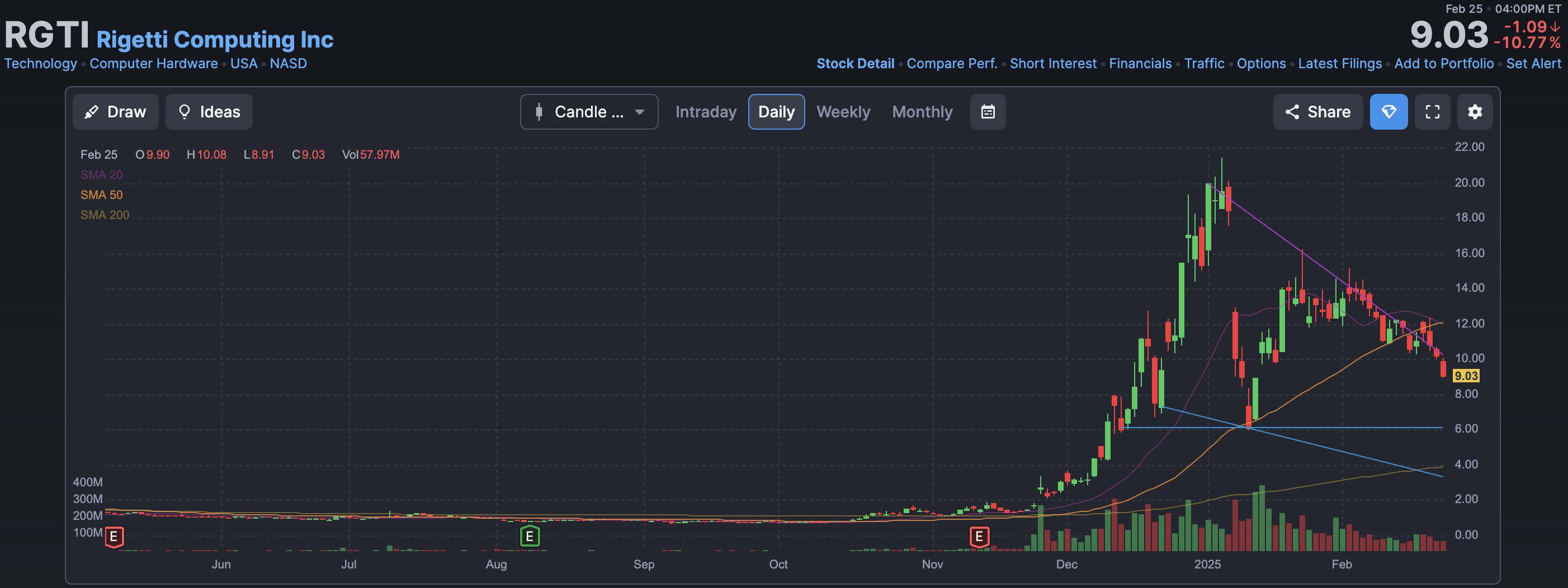
Task: Switch to the Intraday timeframe
Action: point(706,112)
